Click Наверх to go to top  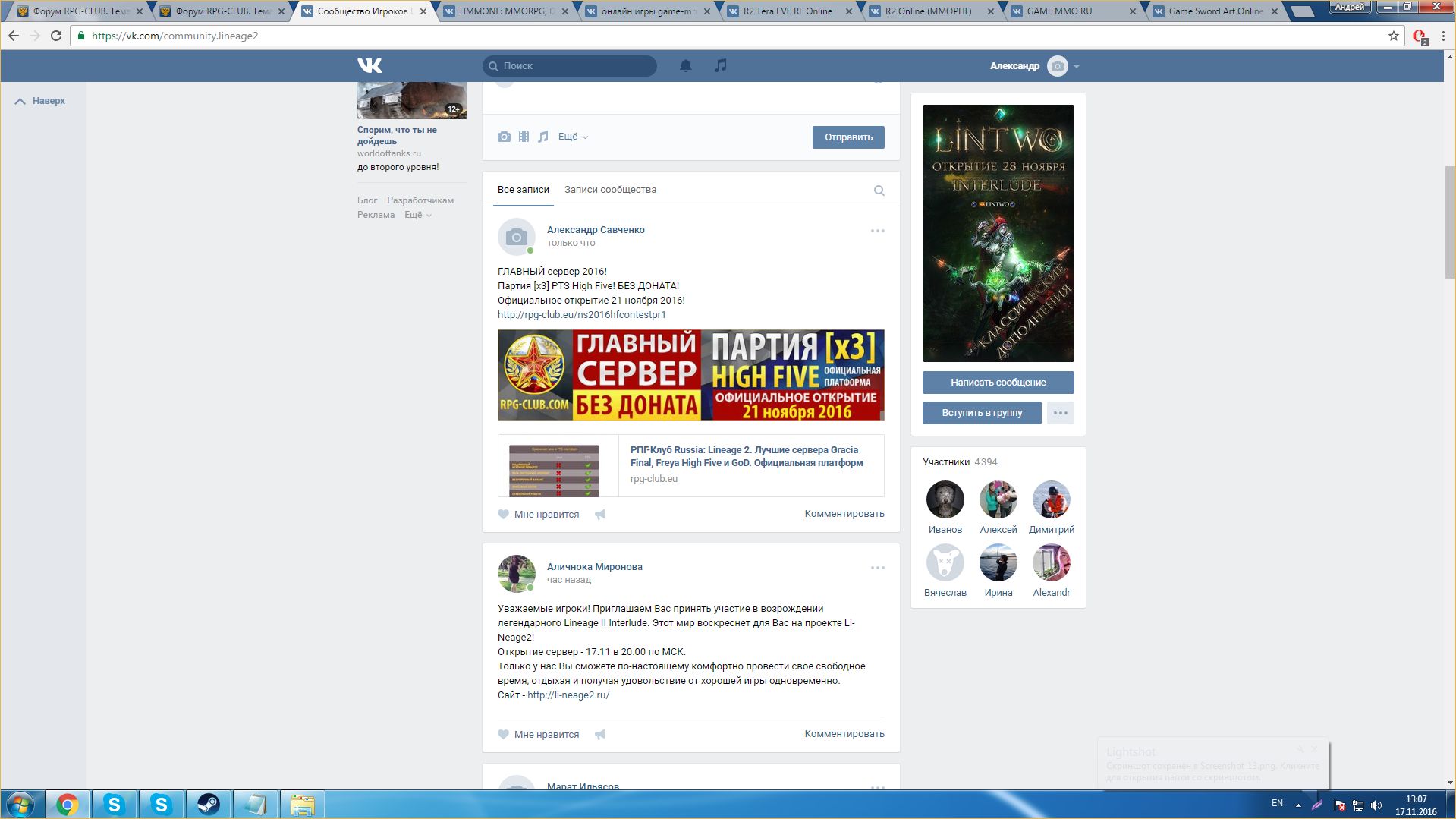[x=40, y=101]
